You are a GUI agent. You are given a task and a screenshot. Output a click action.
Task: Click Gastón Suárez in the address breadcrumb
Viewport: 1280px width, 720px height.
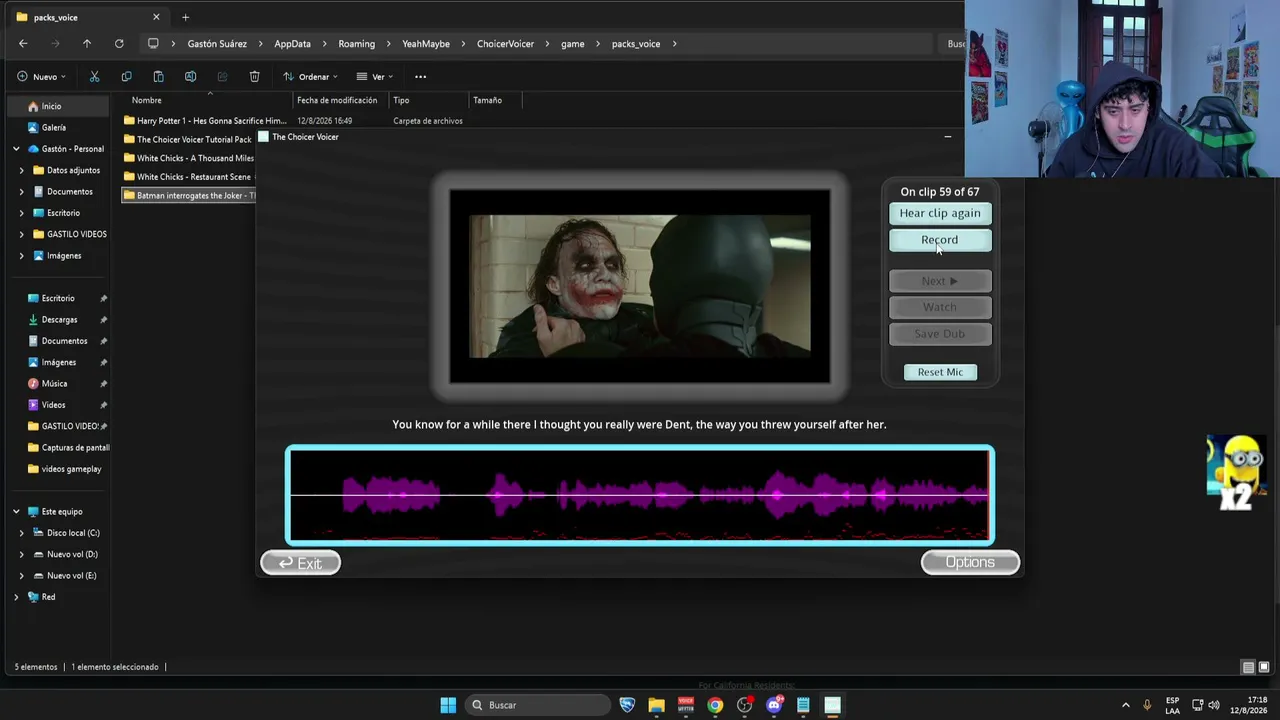click(x=217, y=44)
